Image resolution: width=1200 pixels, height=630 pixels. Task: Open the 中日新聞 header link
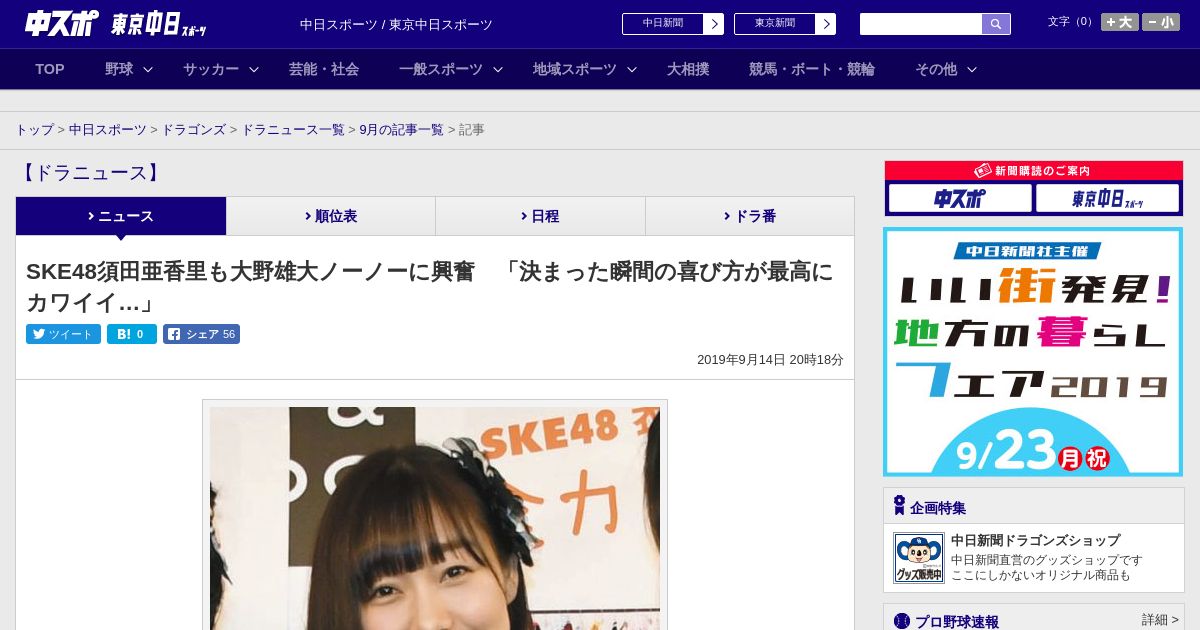coord(663,24)
